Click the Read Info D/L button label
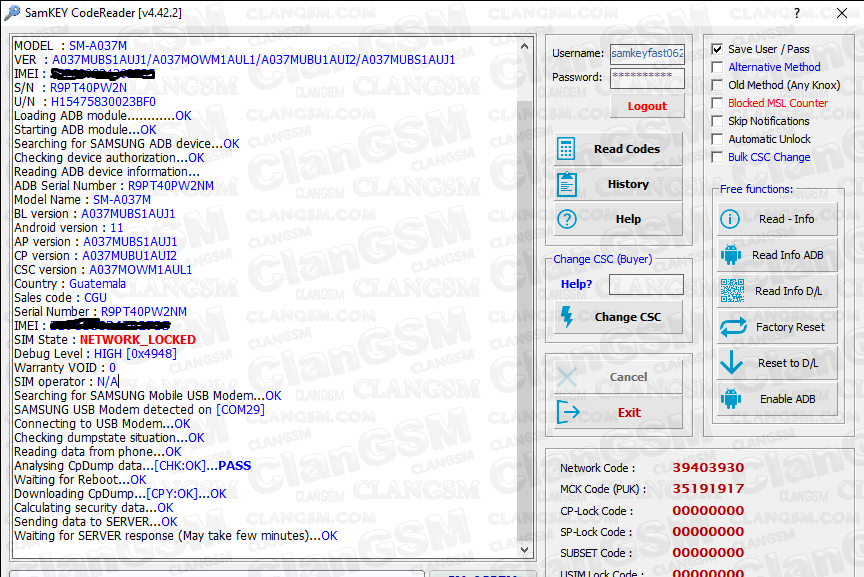864x577 pixels. [x=788, y=290]
